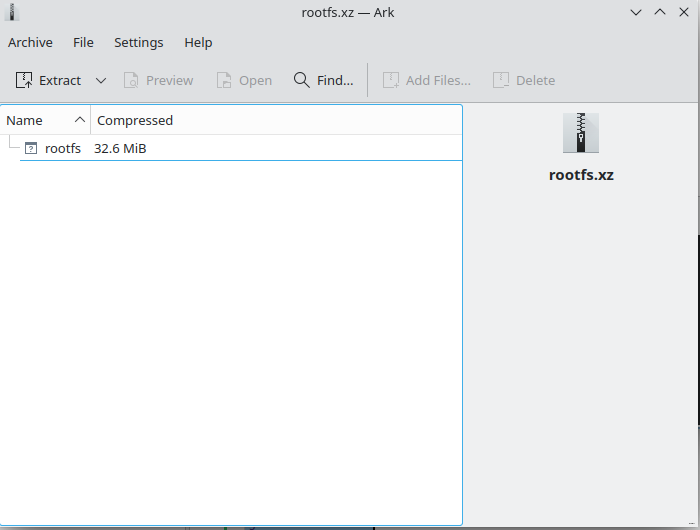Click the rootfs.xz filename in info panel
This screenshot has width=700, height=530.
[x=581, y=174]
